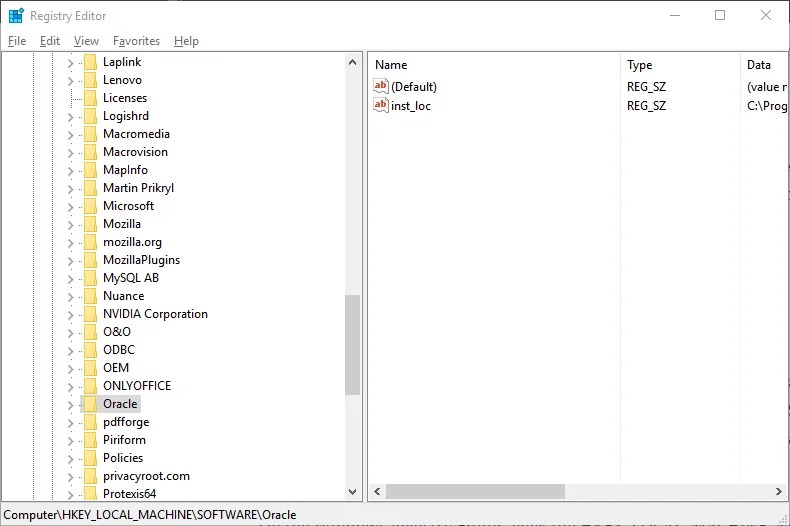
Task: Expand the Mozilla key
Action: pyautogui.click(x=71, y=225)
